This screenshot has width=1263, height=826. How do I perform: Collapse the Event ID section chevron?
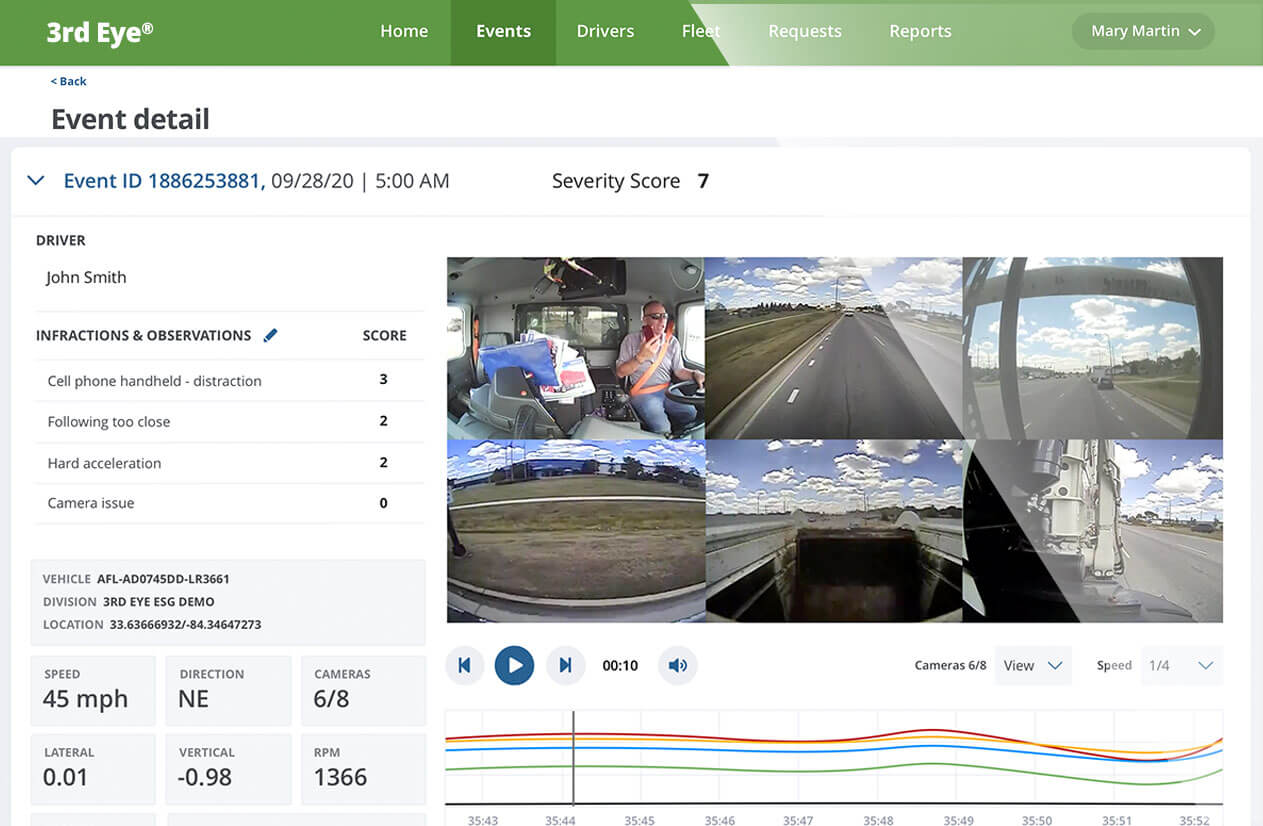tap(36, 181)
